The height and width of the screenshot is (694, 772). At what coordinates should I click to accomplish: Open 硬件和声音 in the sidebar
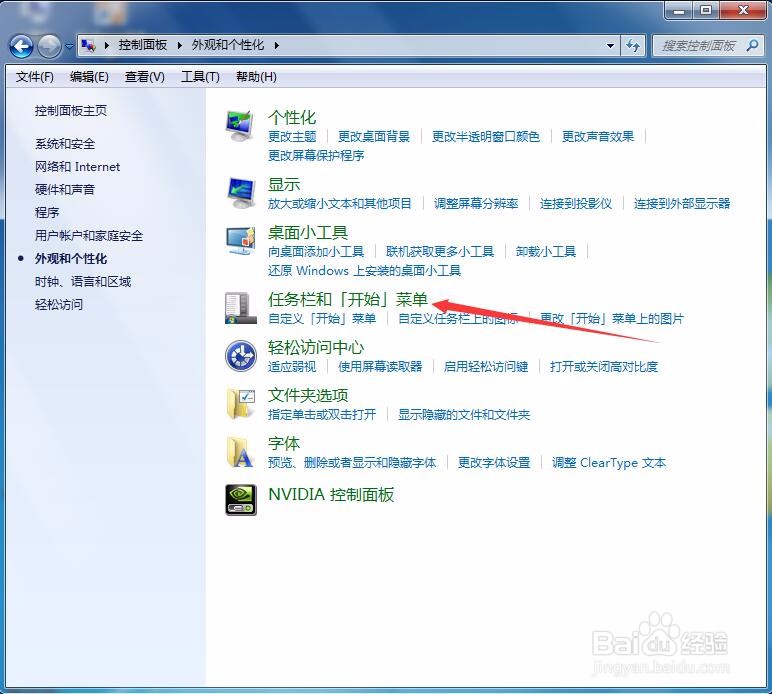click(65, 189)
